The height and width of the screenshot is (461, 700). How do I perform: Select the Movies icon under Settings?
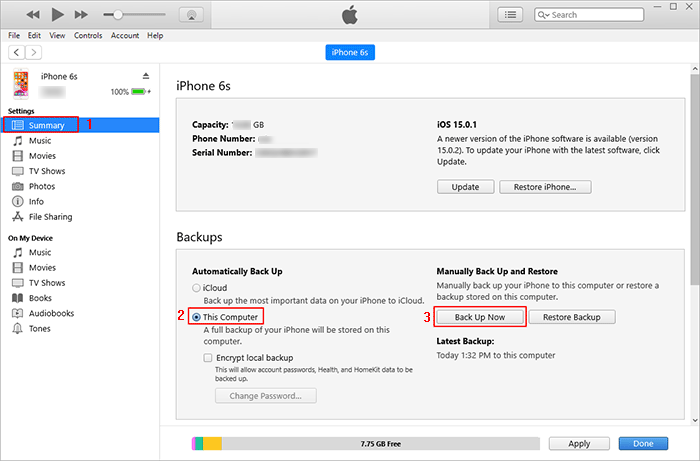[17, 156]
